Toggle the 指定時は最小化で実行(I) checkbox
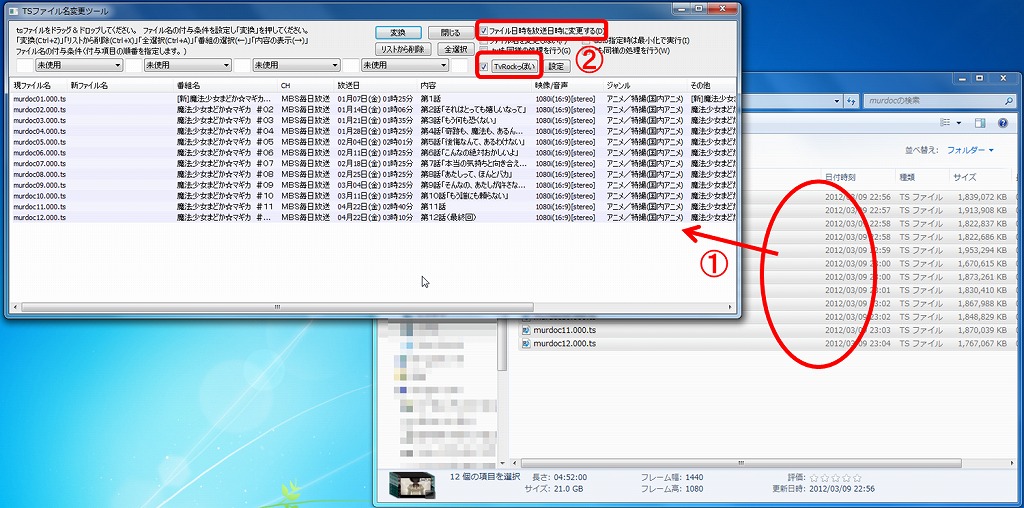Viewport: 1024px width, 508px height. point(586,40)
